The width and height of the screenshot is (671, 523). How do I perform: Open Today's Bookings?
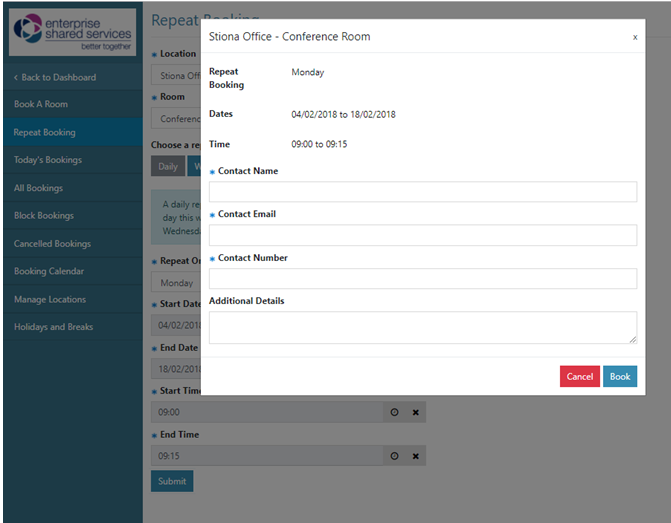(73, 160)
